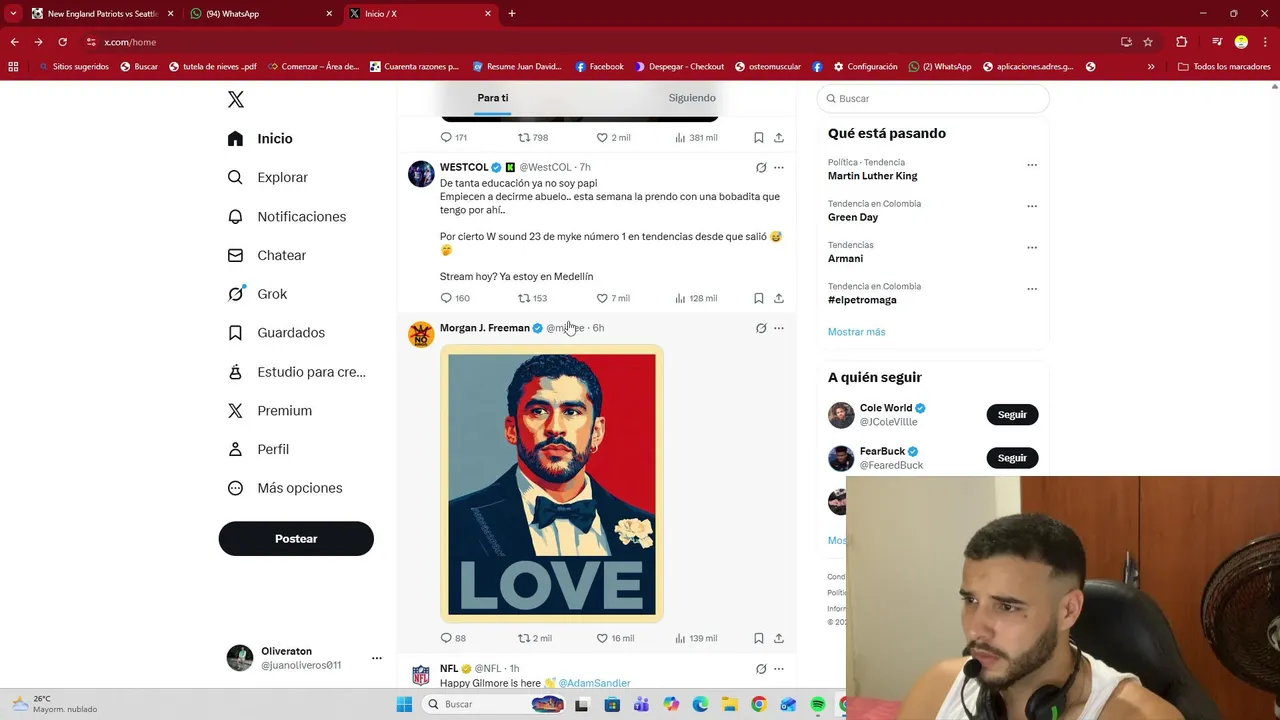Open Guardados bookmarks

coord(276,333)
